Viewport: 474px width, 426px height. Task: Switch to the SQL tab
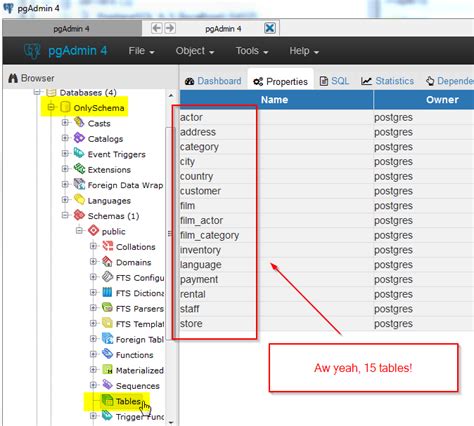(334, 81)
